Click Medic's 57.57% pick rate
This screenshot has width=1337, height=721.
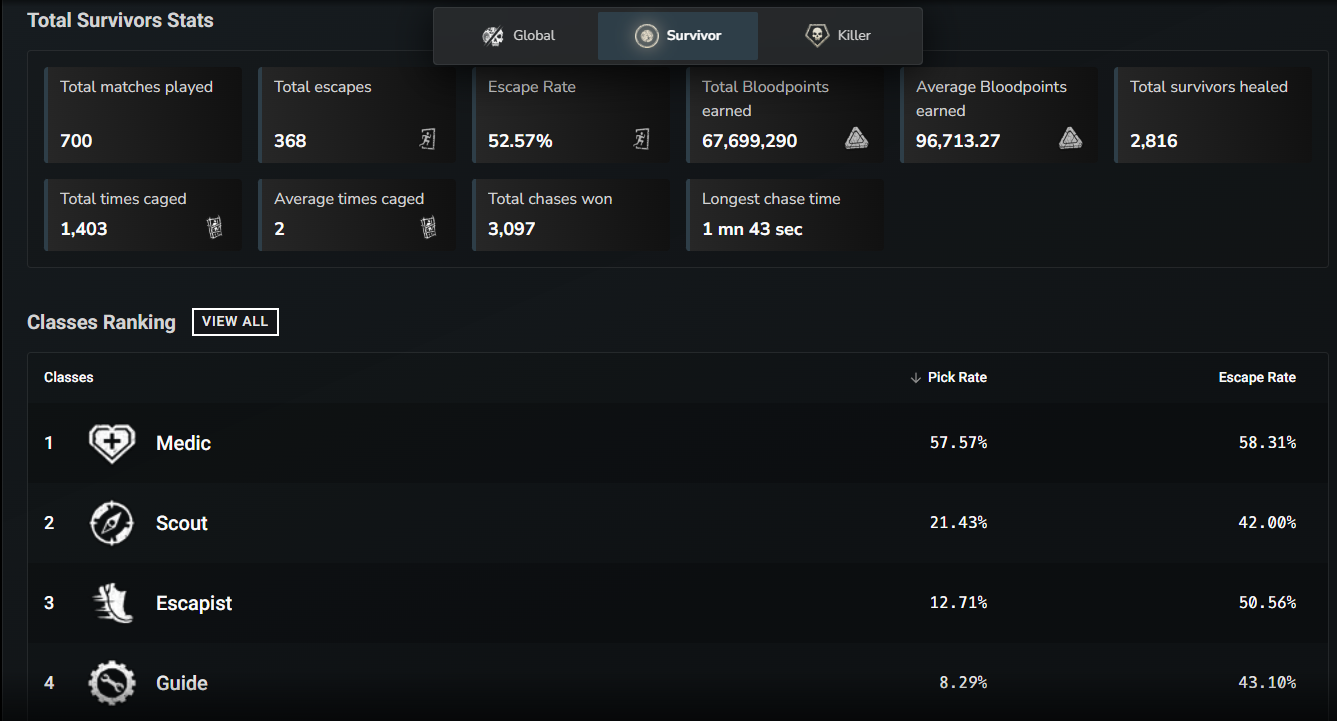pos(958,443)
